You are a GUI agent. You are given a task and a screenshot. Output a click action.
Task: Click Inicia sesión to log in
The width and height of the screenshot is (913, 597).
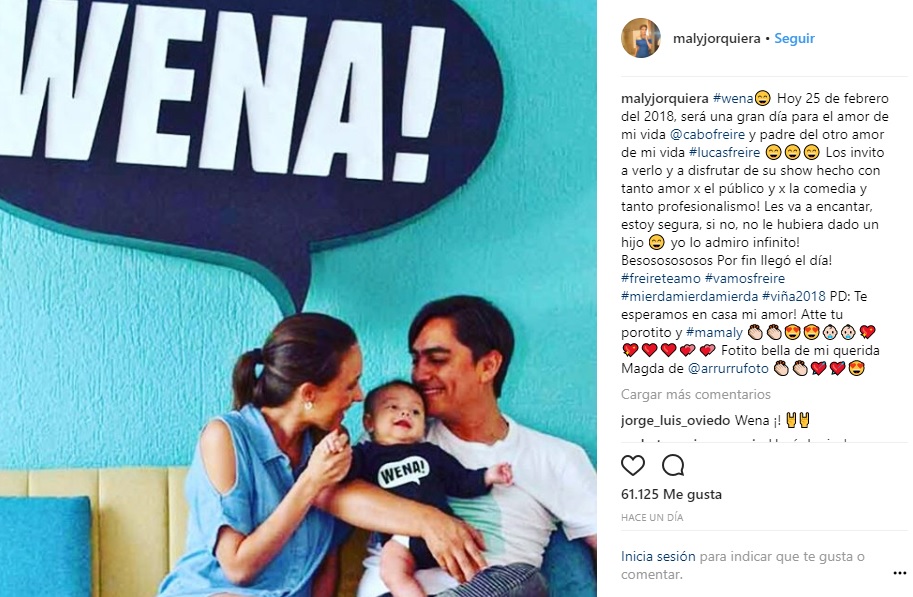click(658, 556)
